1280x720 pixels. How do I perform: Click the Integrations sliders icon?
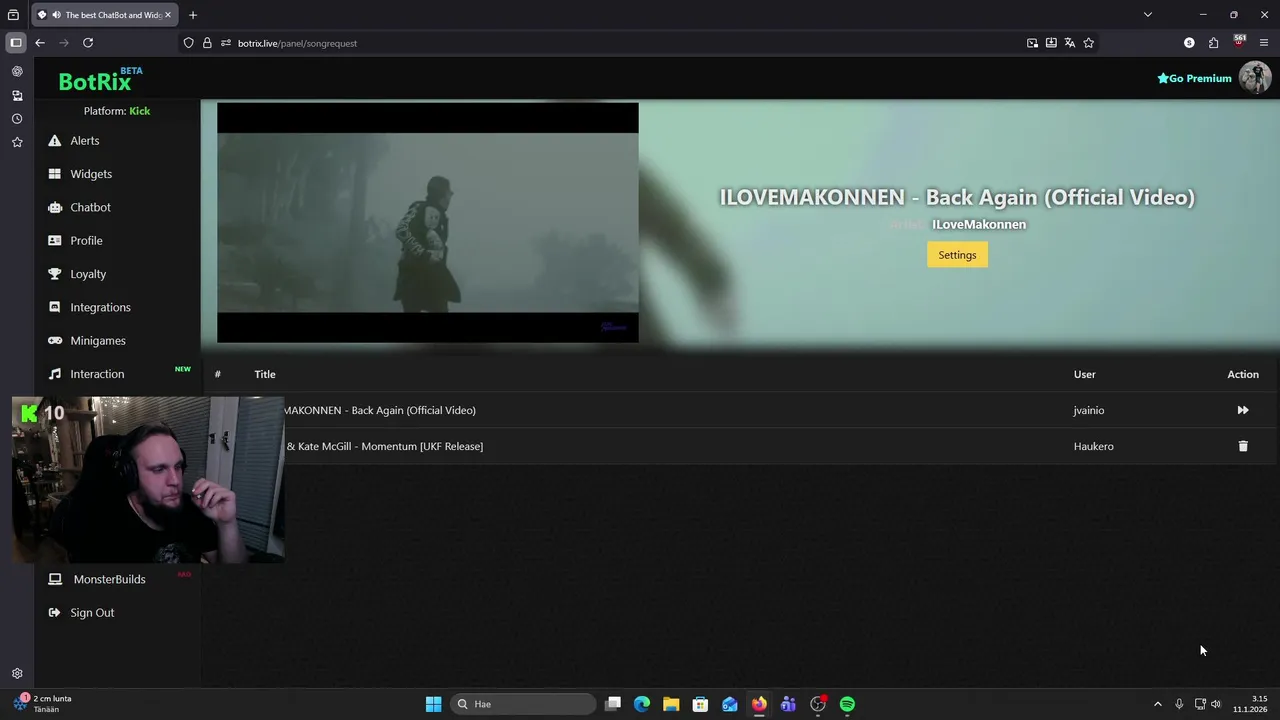pyautogui.click(x=54, y=307)
